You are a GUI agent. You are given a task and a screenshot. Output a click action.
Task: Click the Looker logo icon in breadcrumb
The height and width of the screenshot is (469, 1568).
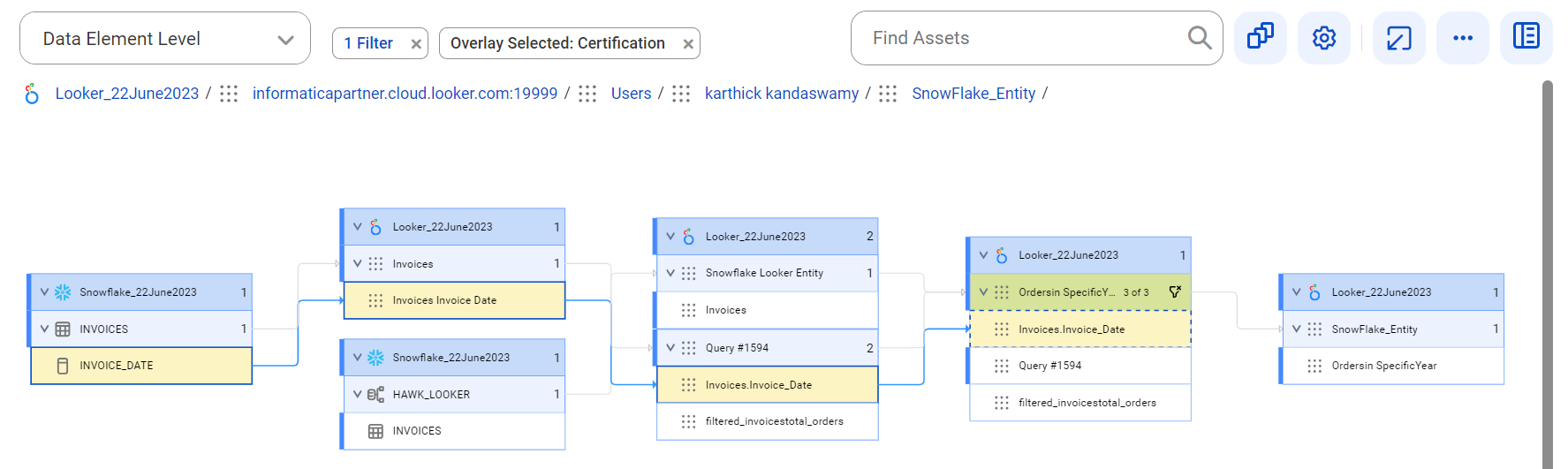pos(32,94)
